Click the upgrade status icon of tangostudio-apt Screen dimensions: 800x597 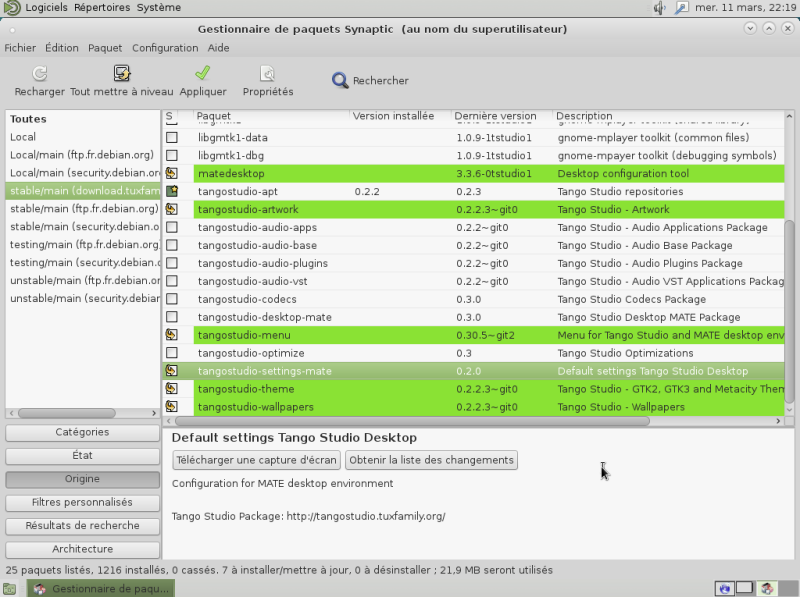pyautogui.click(x=172, y=191)
